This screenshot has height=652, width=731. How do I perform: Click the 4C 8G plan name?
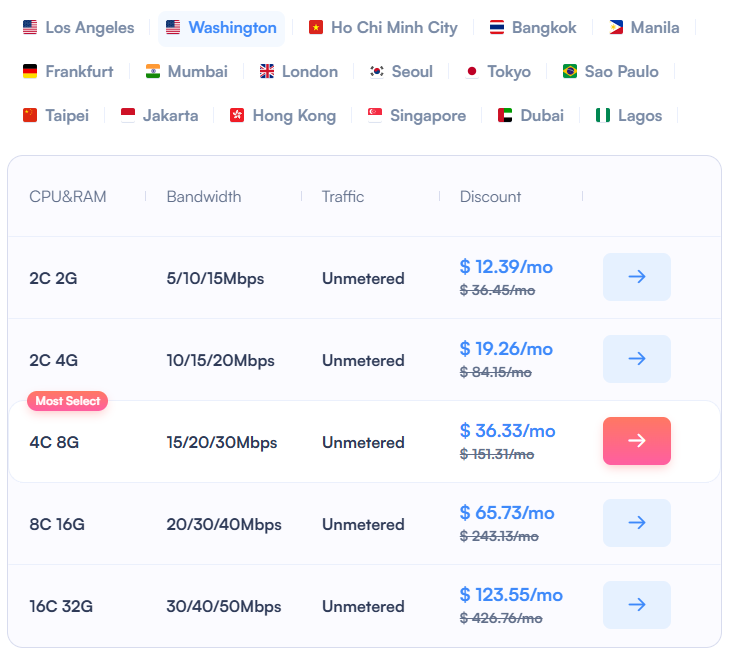click(x=54, y=443)
